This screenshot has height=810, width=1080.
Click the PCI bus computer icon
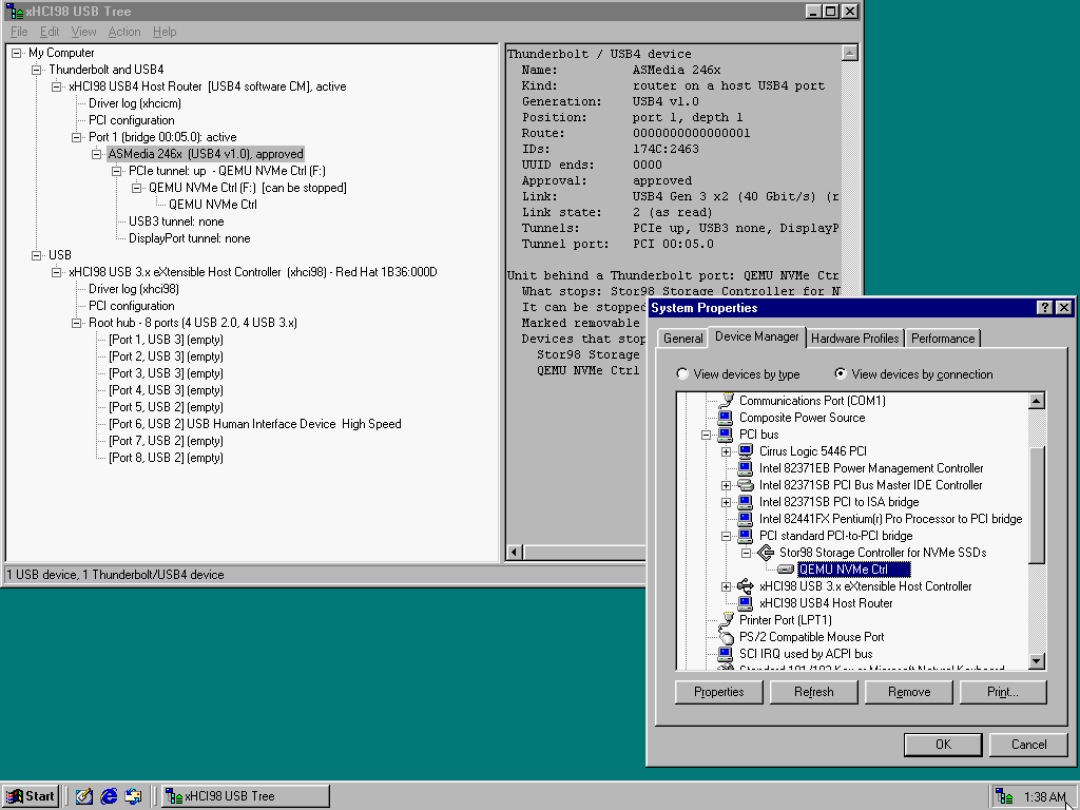pos(725,435)
